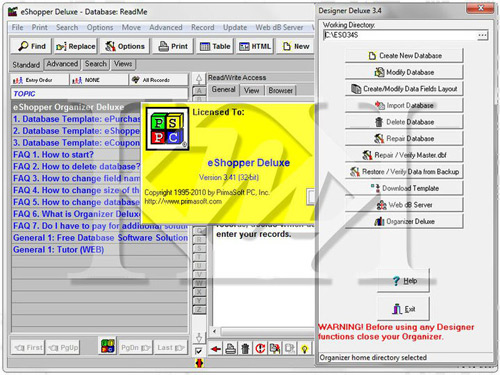Click the Repair Database button

pos(404,138)
